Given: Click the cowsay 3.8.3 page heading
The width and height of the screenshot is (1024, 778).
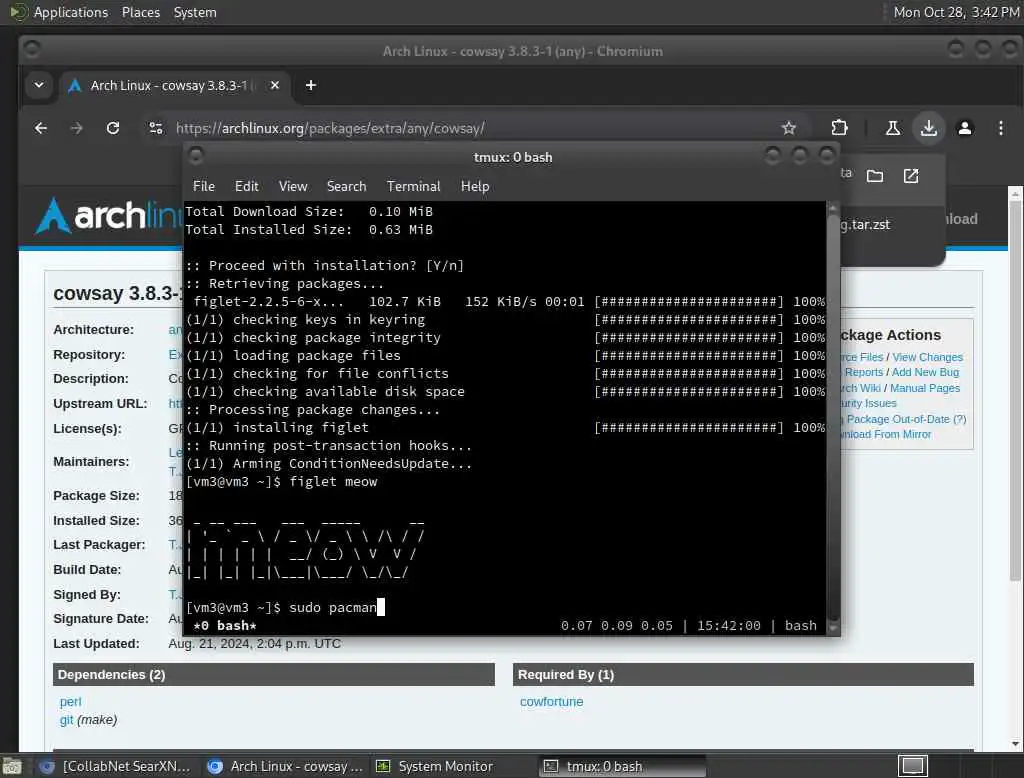Looking at the screenshot, I should (118, 293).
